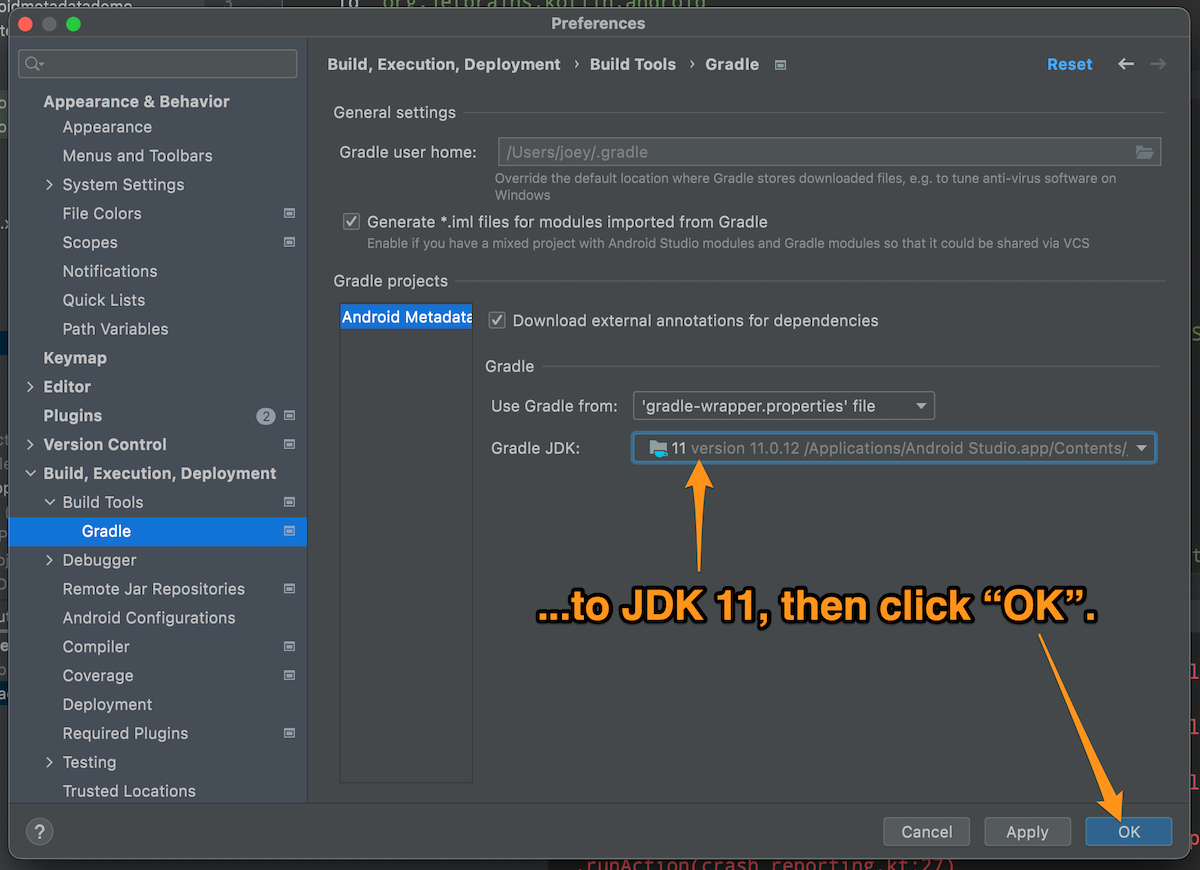
Task: Open the Compiler settings page
Action: tap(96, 647)
